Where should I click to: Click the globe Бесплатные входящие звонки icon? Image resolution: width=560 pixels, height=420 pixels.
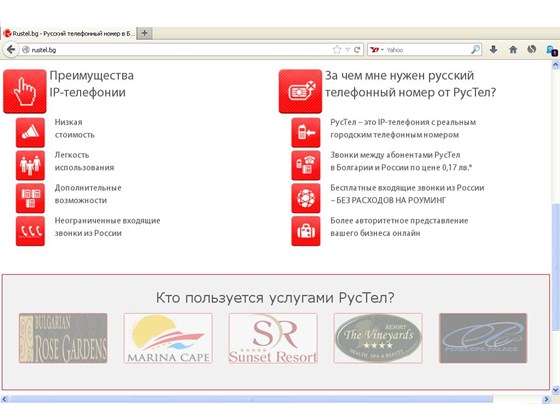pos(306,198)
